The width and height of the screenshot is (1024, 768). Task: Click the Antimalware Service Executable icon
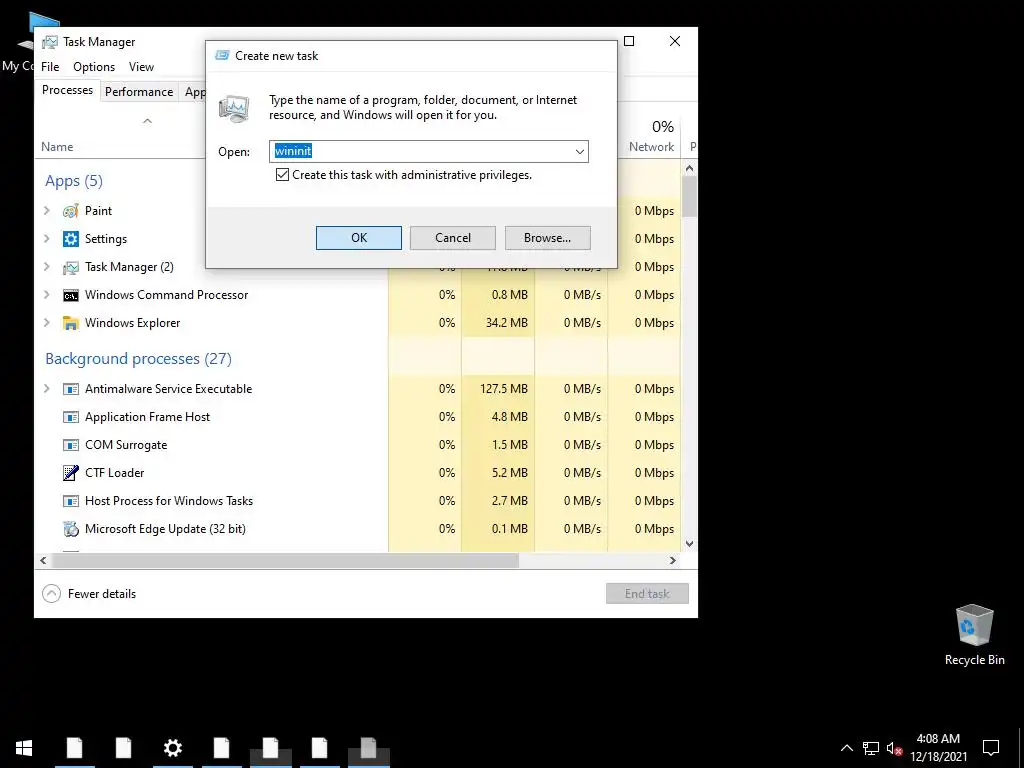click(x=71, y=389)
